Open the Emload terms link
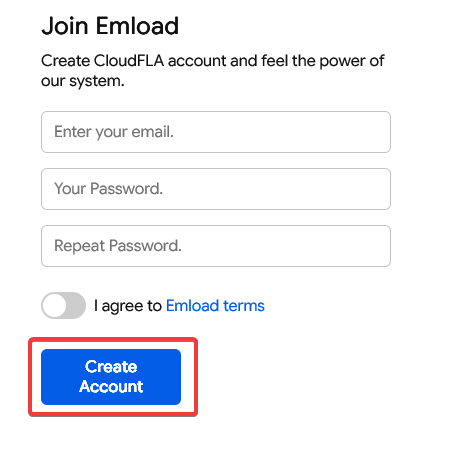Image resolution: width=464 pixels, height=450 pixels. click(215, 306)
